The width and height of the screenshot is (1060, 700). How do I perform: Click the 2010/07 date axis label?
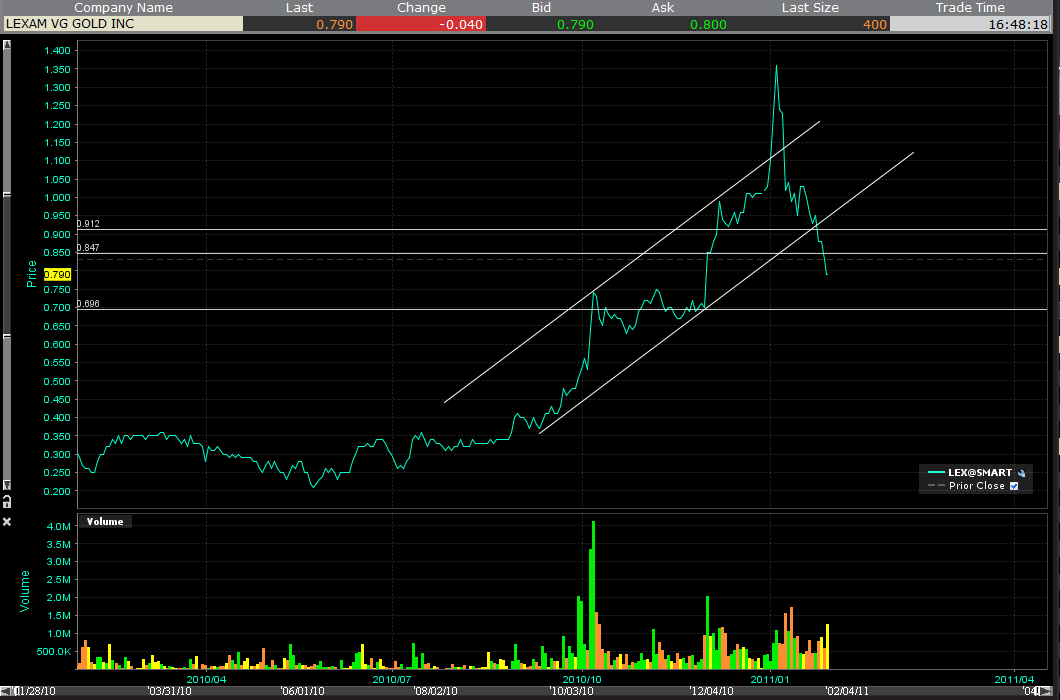point(392,679)
